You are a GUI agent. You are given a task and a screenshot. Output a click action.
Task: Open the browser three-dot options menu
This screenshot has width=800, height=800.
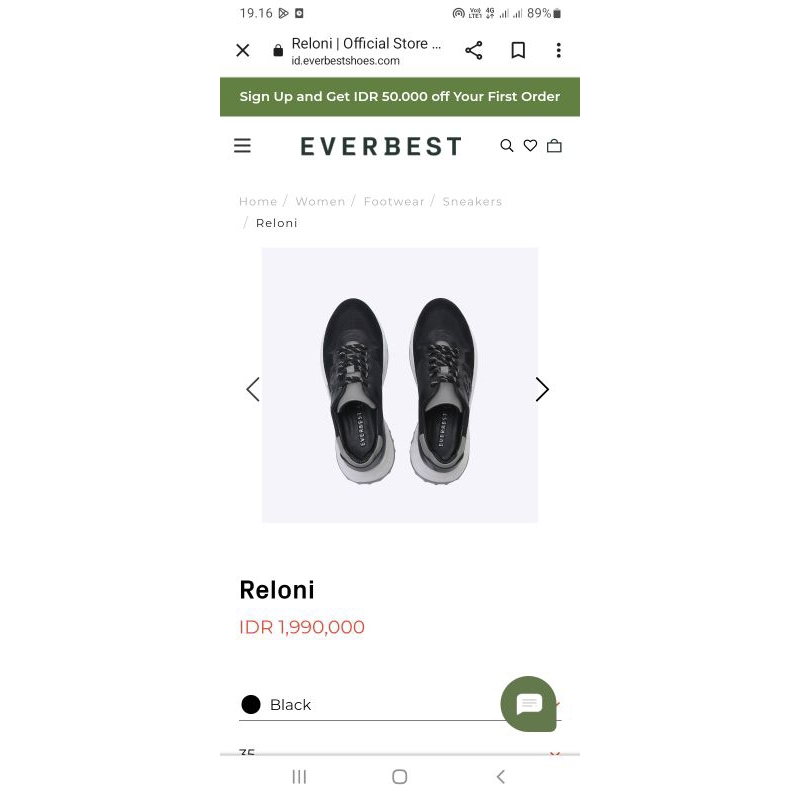559,50
